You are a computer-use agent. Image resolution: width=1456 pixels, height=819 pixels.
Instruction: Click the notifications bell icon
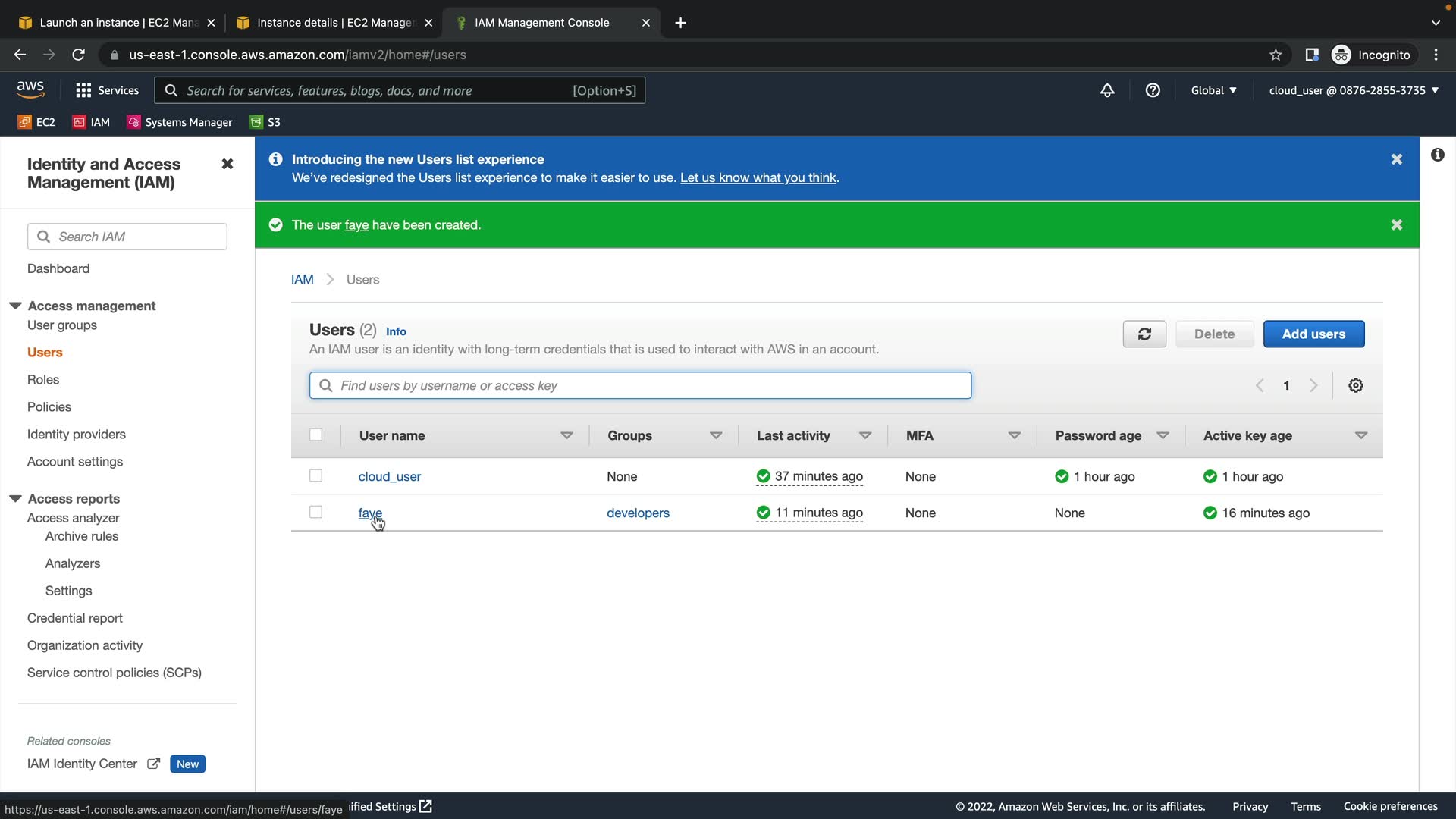click(x=1107, y=90)
